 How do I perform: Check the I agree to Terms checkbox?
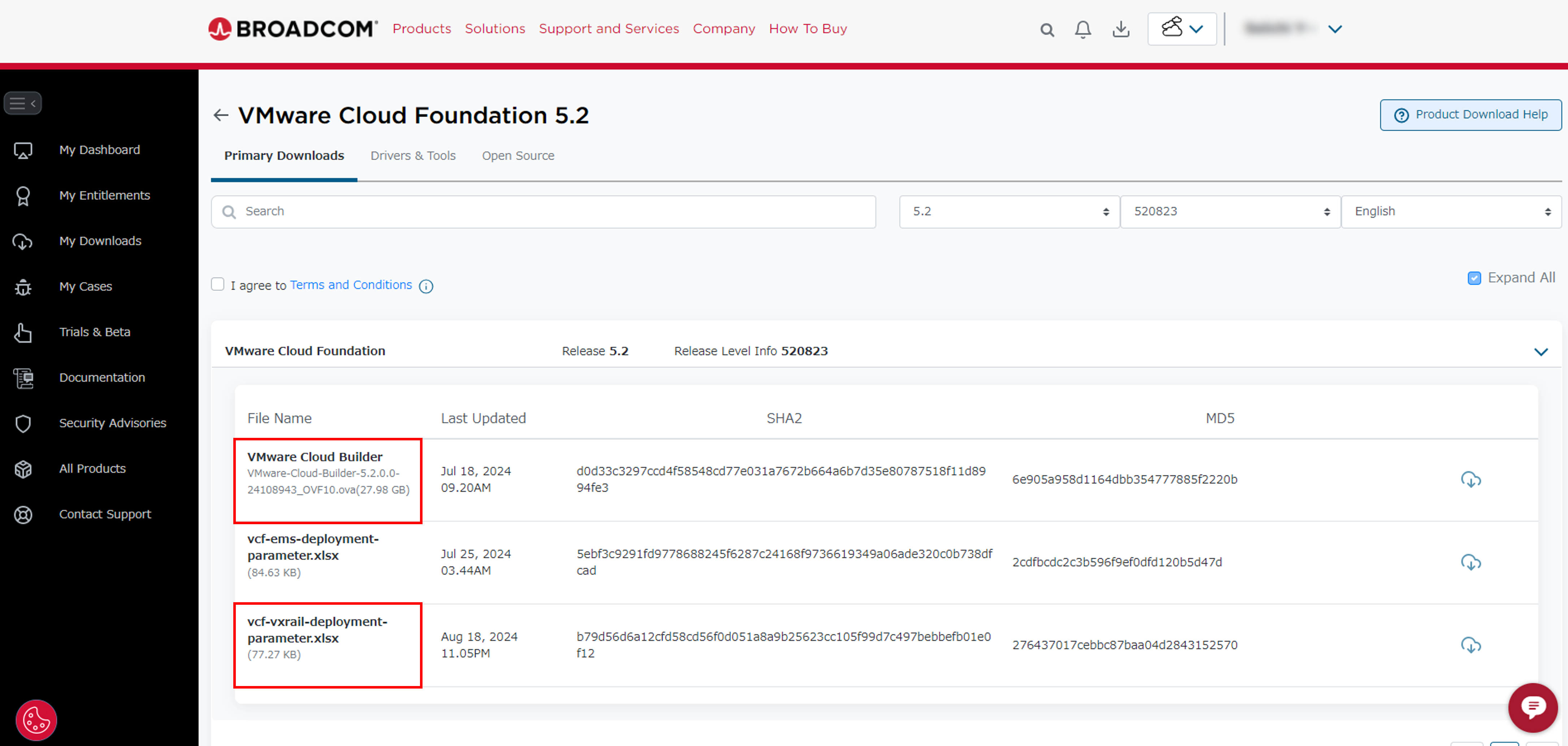(x=217, y=284)
